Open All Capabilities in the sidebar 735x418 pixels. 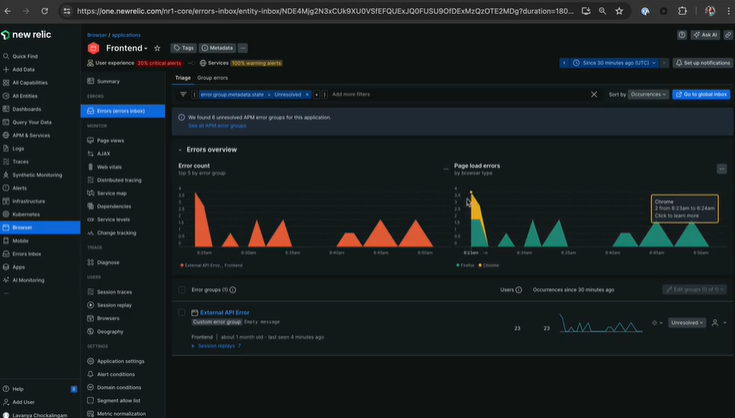[x=30, y=82]
